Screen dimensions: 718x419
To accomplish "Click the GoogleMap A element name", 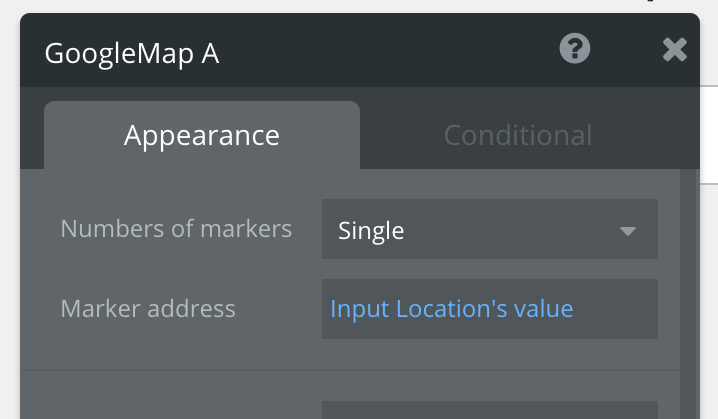I will (131, 53).
